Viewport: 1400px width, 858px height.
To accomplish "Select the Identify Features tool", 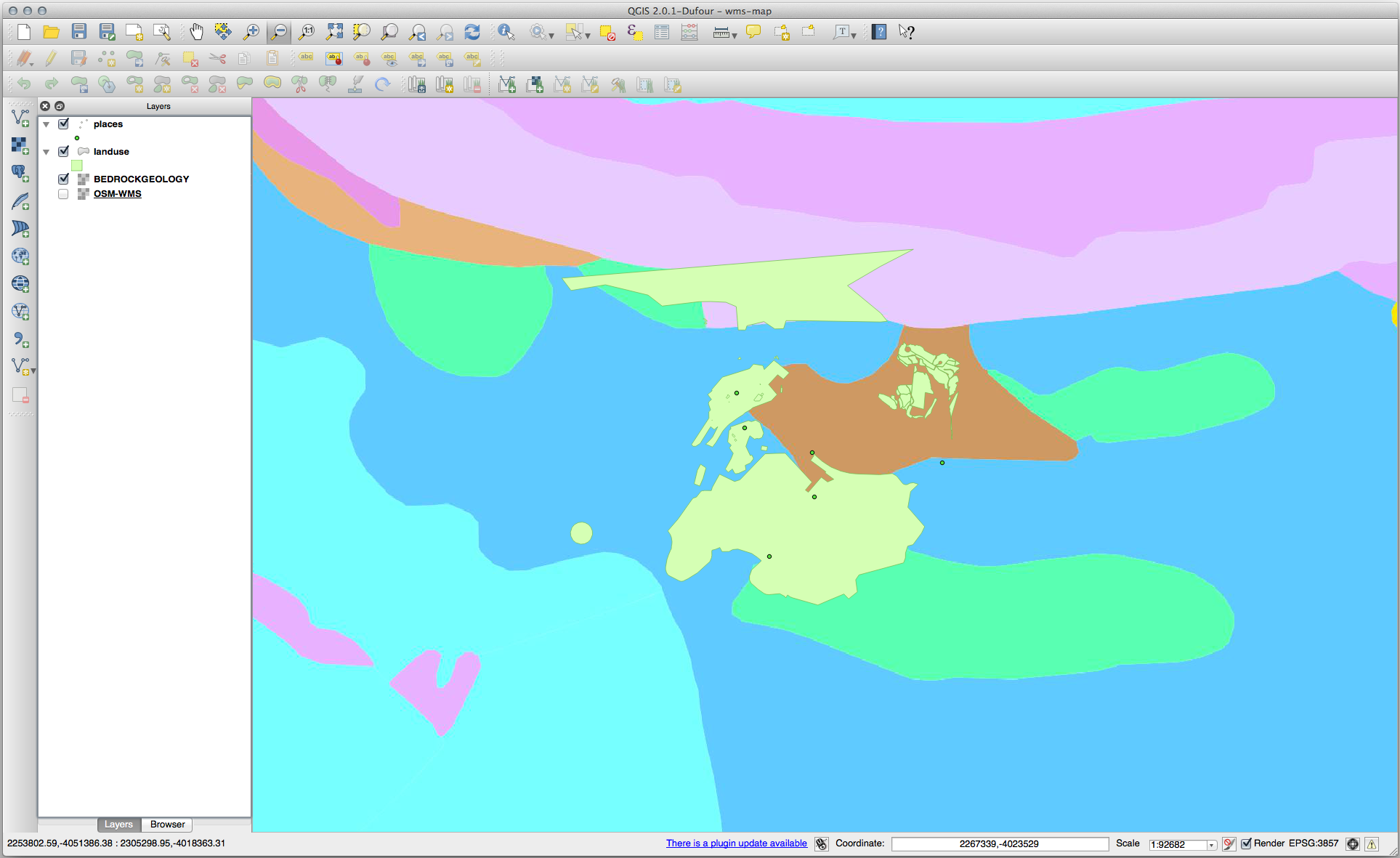I will pos(506,32).
